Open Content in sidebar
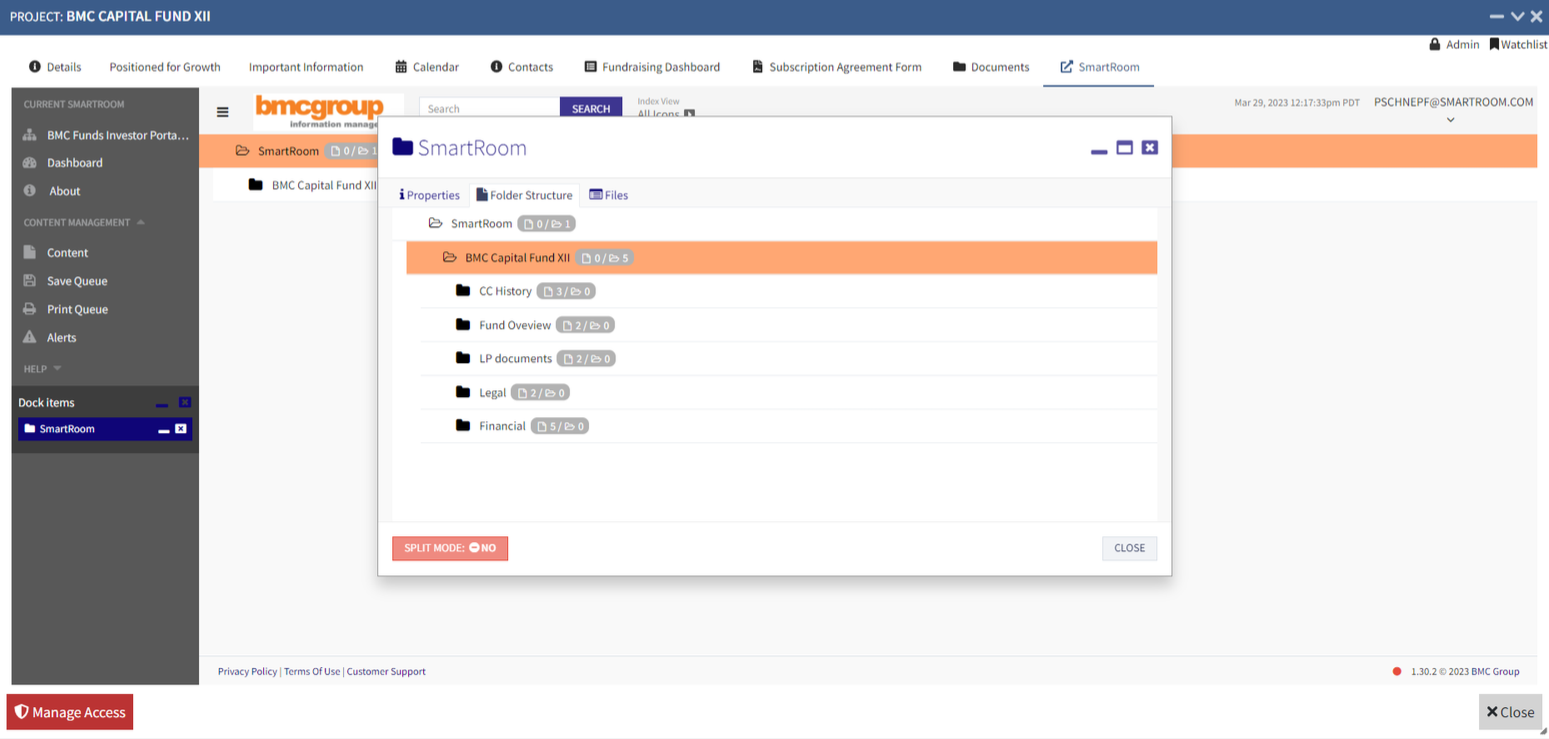Screen dimensions: 1549x739 pyautogui.click(x=56, y=253)
